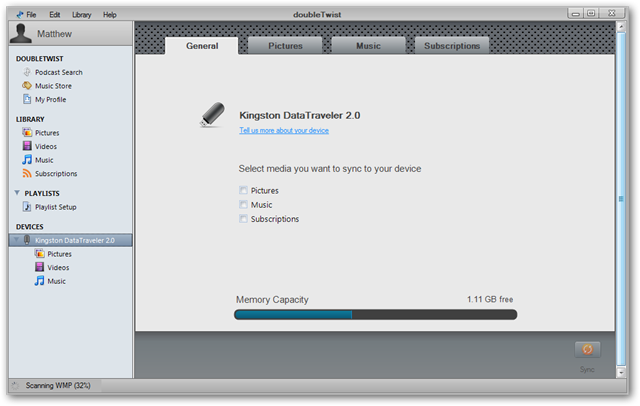Click the DEVICES section header
The width and height of the screenshot is (640, 406).
coord(30,226)
